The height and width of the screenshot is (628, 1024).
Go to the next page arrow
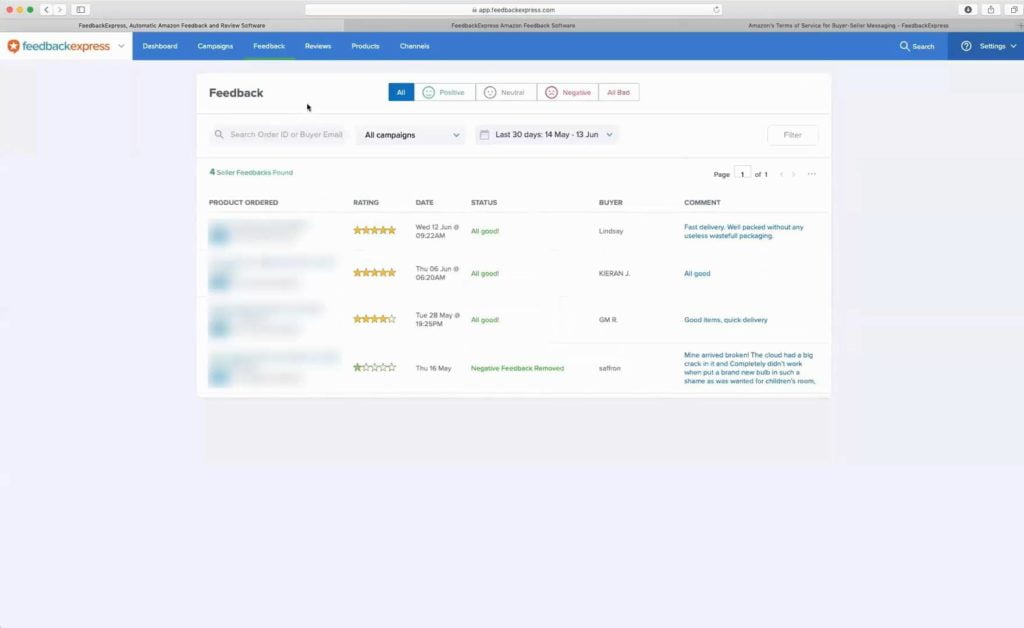pos(793,174)
